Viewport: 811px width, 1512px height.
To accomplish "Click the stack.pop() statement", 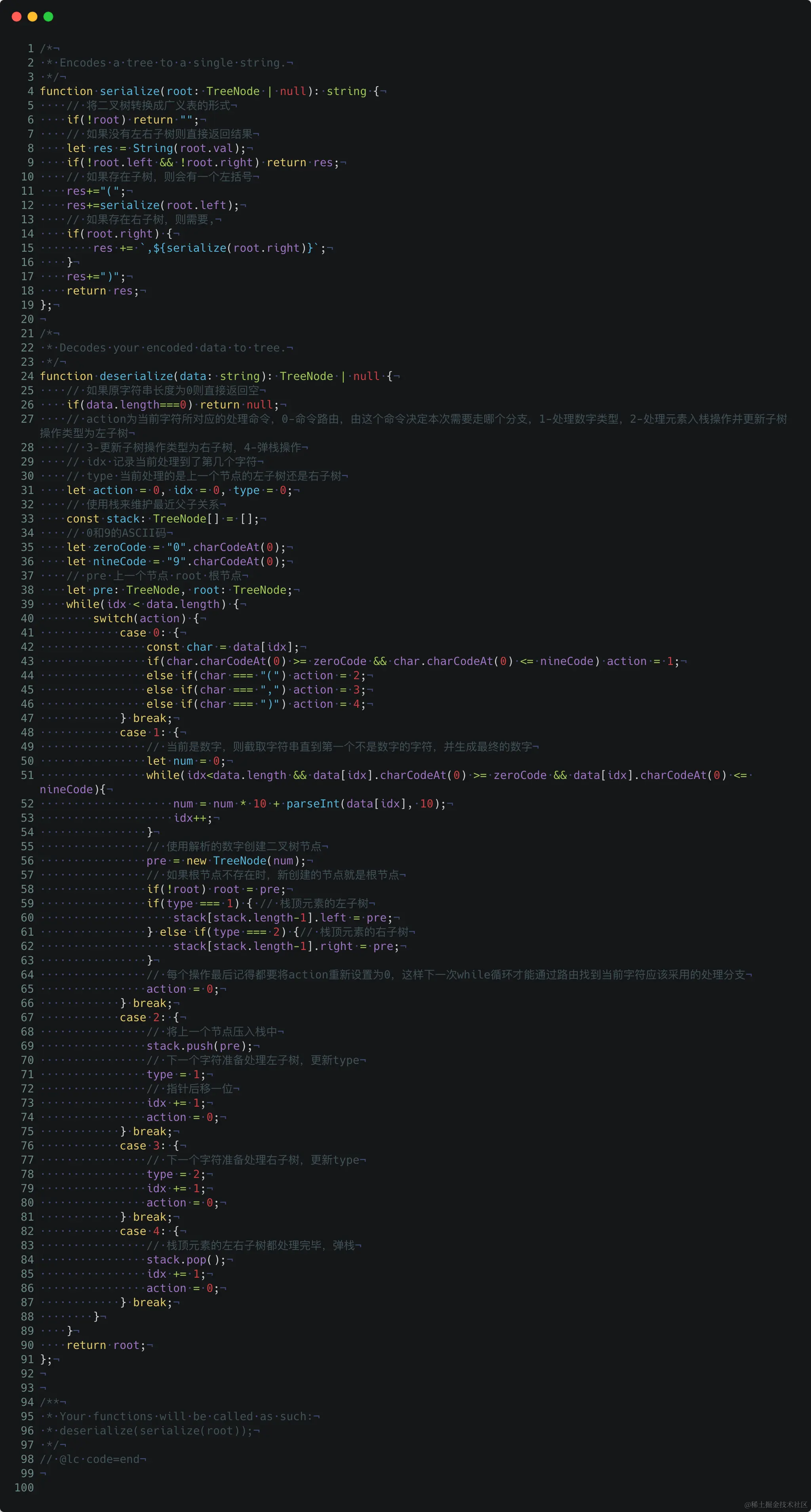I will tap(186, 1259).
